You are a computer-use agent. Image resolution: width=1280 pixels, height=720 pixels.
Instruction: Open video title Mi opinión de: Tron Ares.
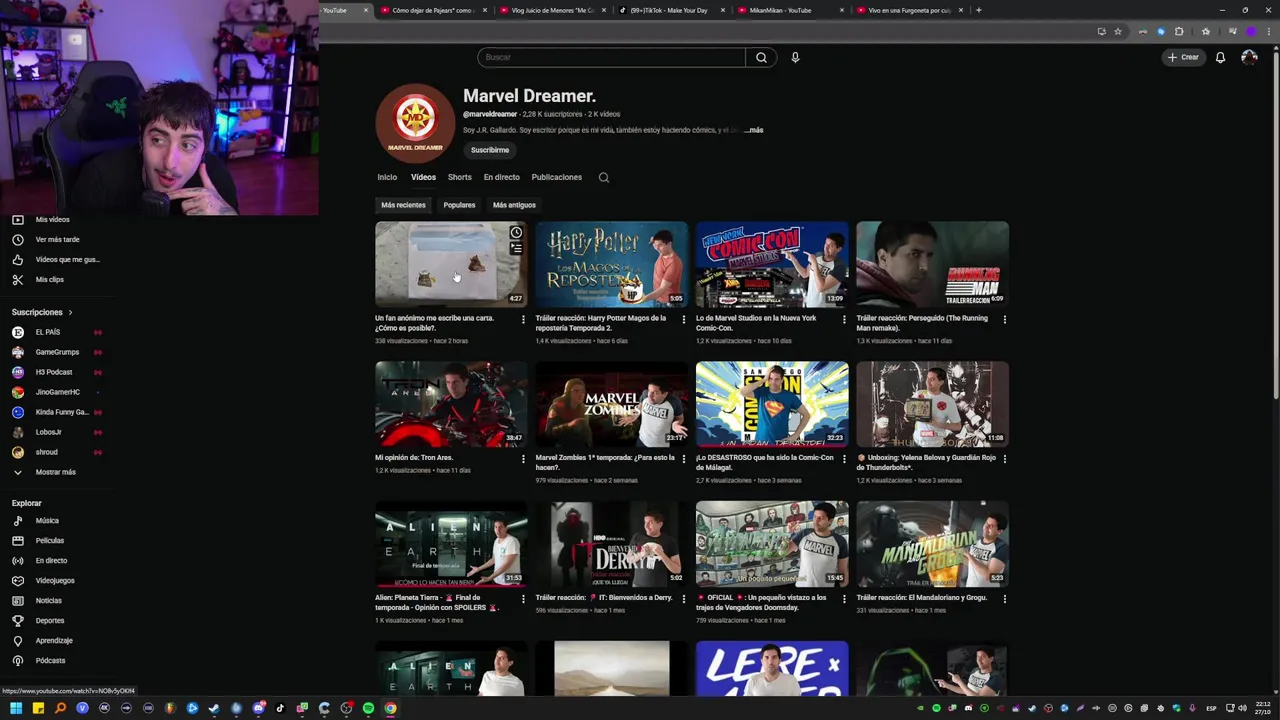(x=414, y=458)
